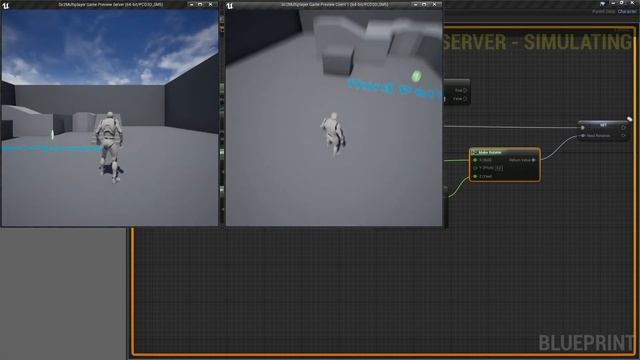
Task: Open the tutorials icon in the editor title bar
Action: (x=602, y=3)
